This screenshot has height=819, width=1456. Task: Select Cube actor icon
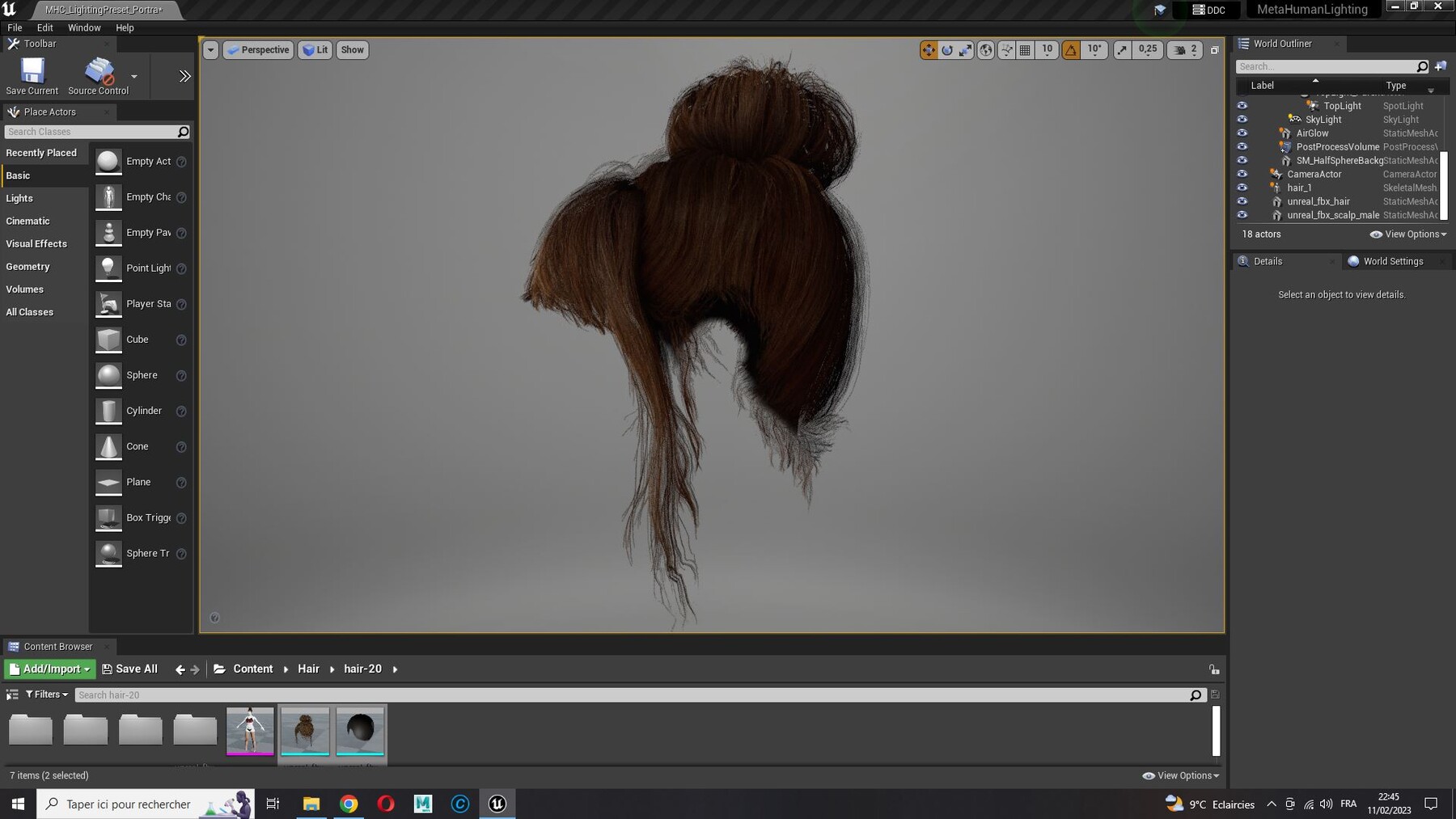108,340
